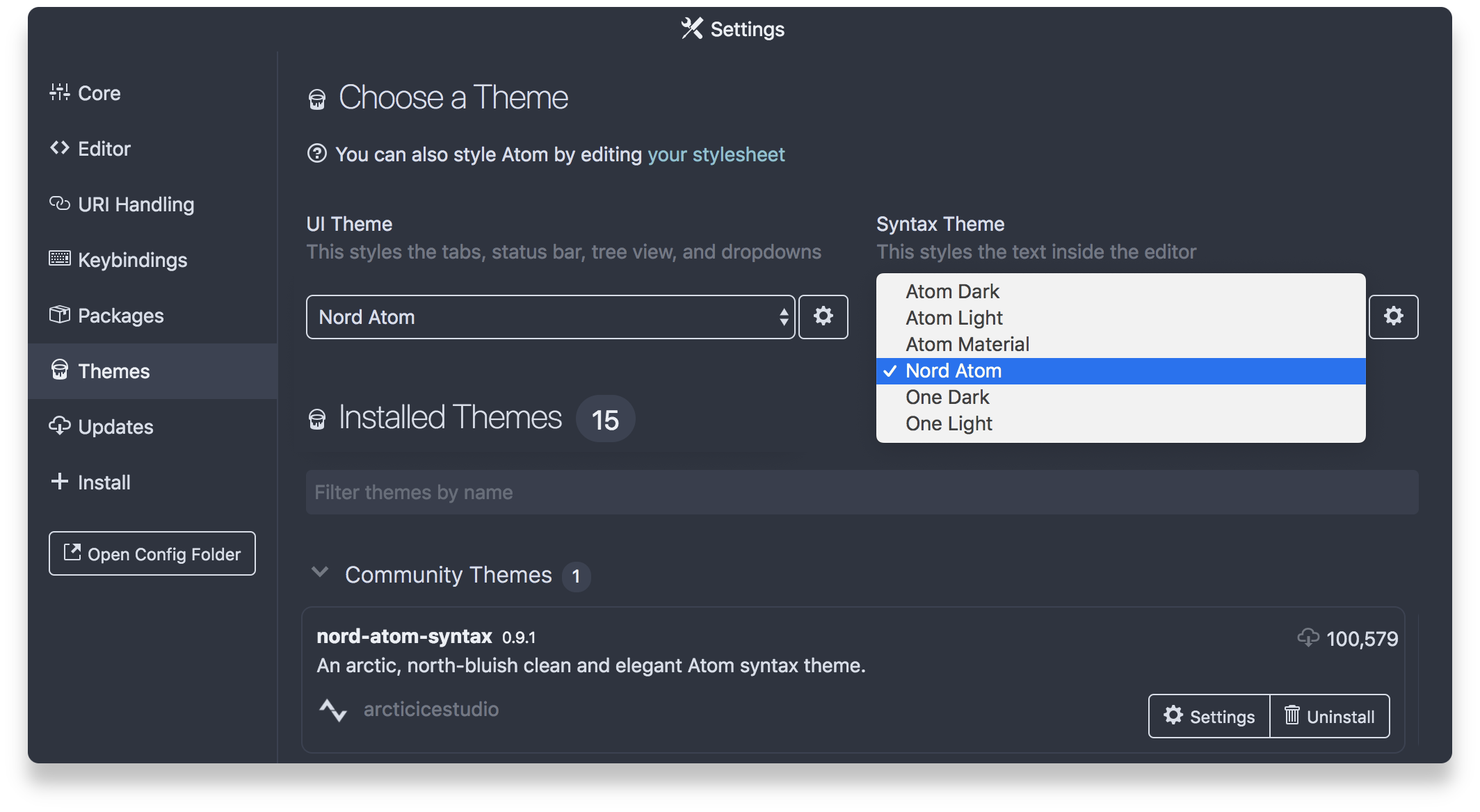
Task: Click the help question mark icon
Action: point(317,154)
